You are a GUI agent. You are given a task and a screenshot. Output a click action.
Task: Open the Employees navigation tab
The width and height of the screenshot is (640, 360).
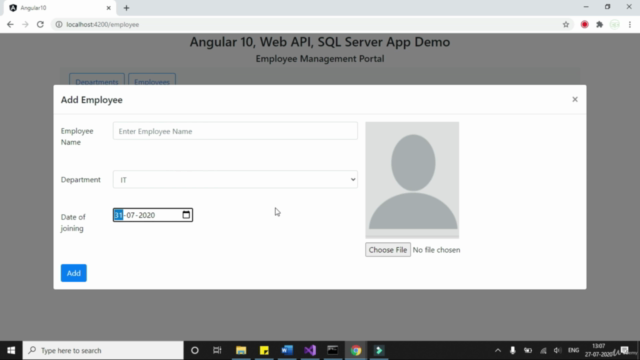(152, 81)
